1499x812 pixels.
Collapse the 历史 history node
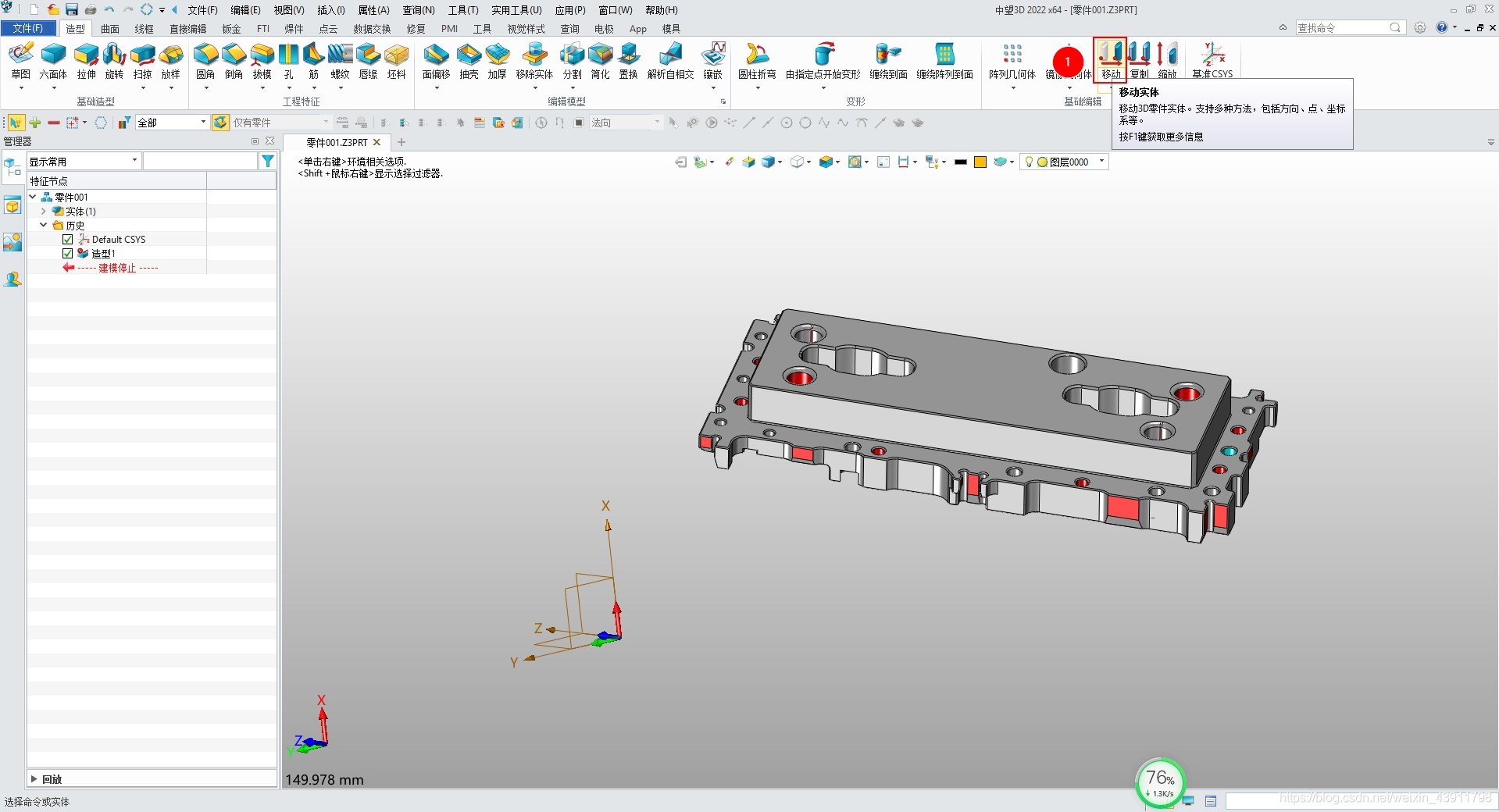point(44,225)
